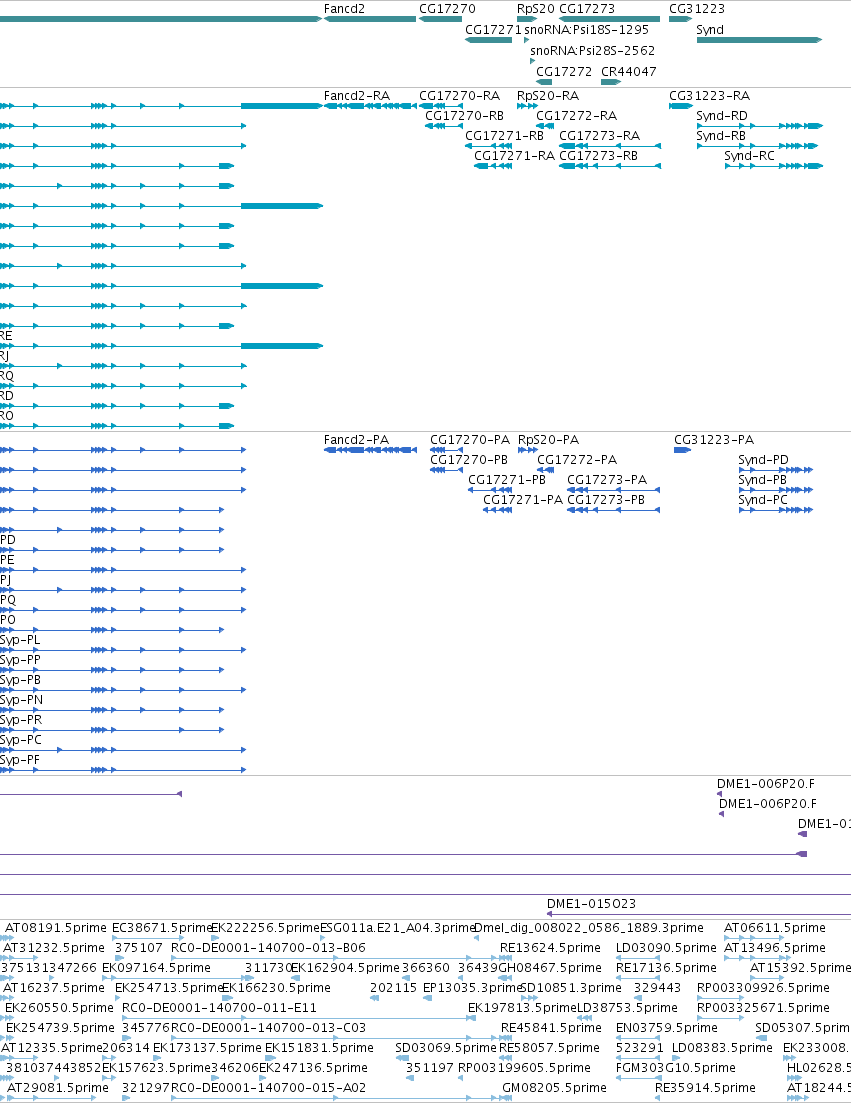Click the CG31223-PA protein label
The width and height of the screenshot is (851, 1103).
click(x=714, y=440)
